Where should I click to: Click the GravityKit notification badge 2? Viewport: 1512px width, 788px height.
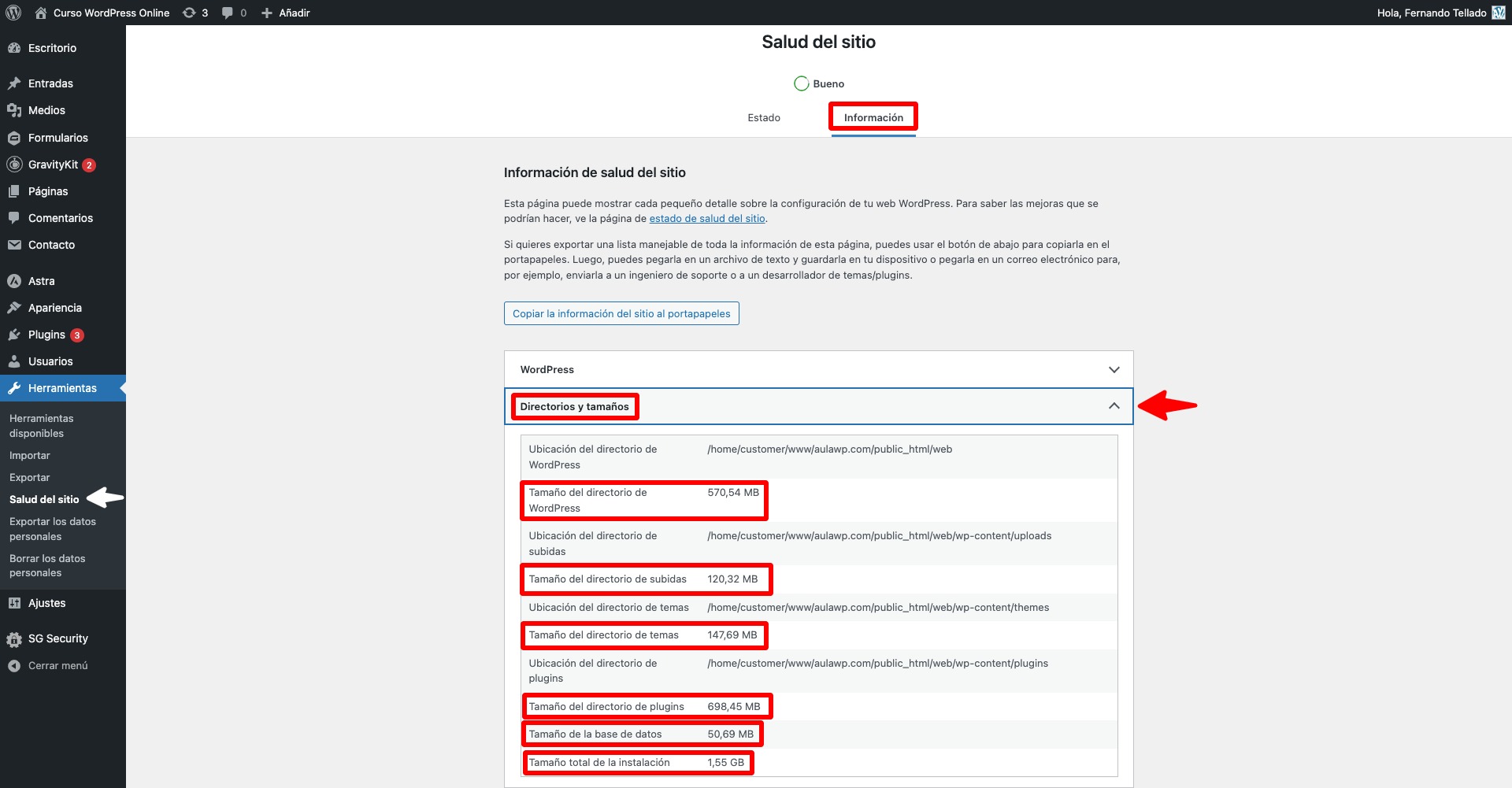pyautogui.click(x=89, y=165)
